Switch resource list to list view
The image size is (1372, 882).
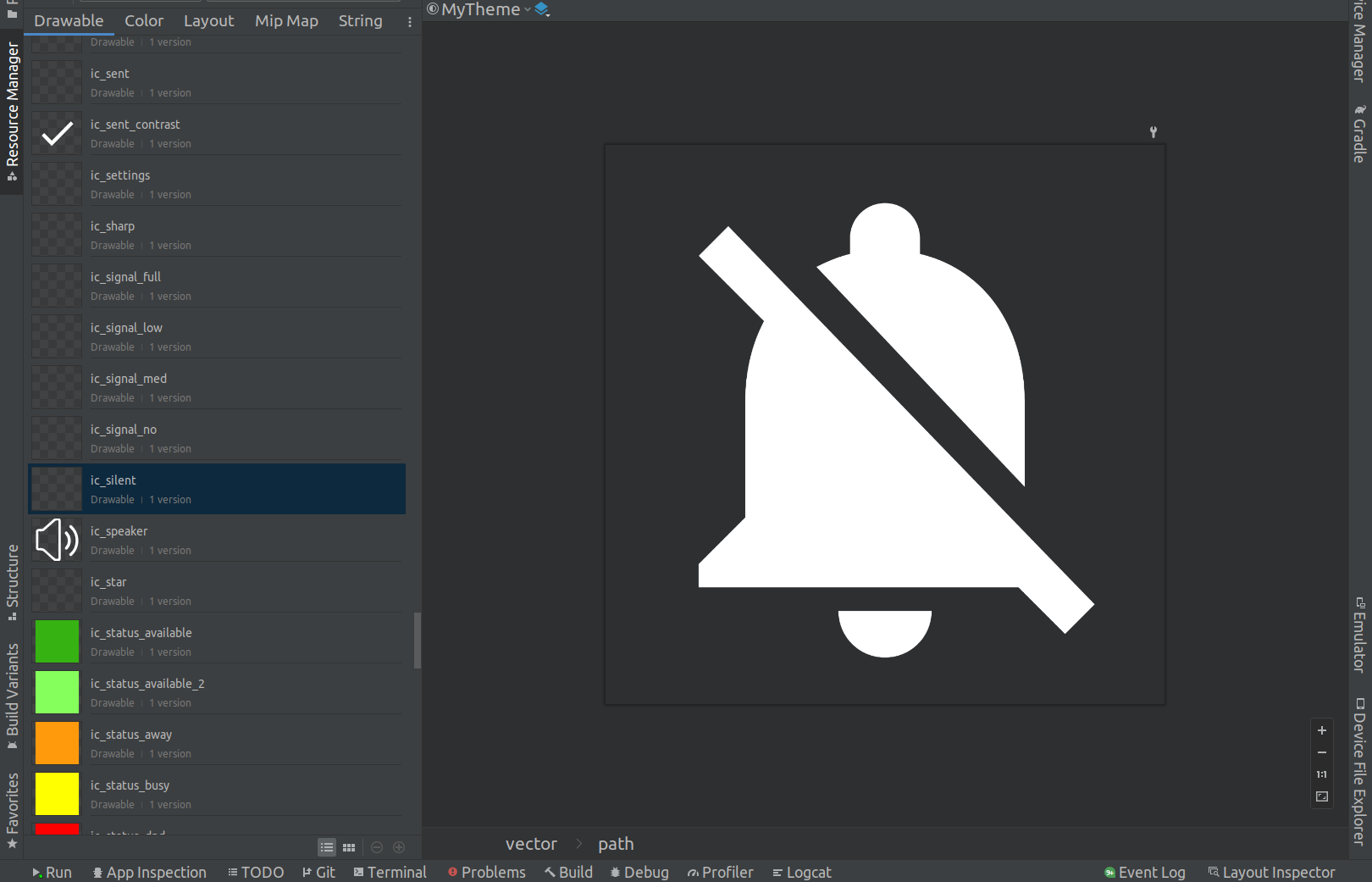point(327,847)
